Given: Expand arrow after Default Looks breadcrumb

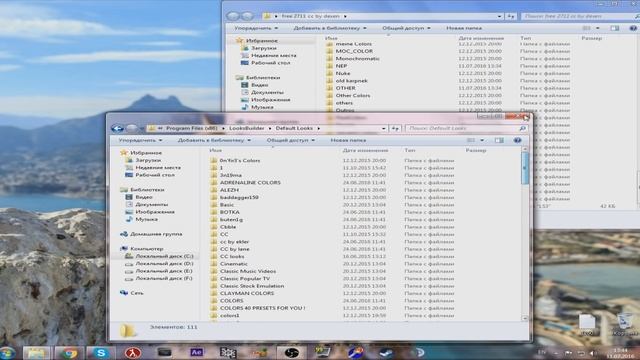Looking at the screenshot, I should click(318, 129).
